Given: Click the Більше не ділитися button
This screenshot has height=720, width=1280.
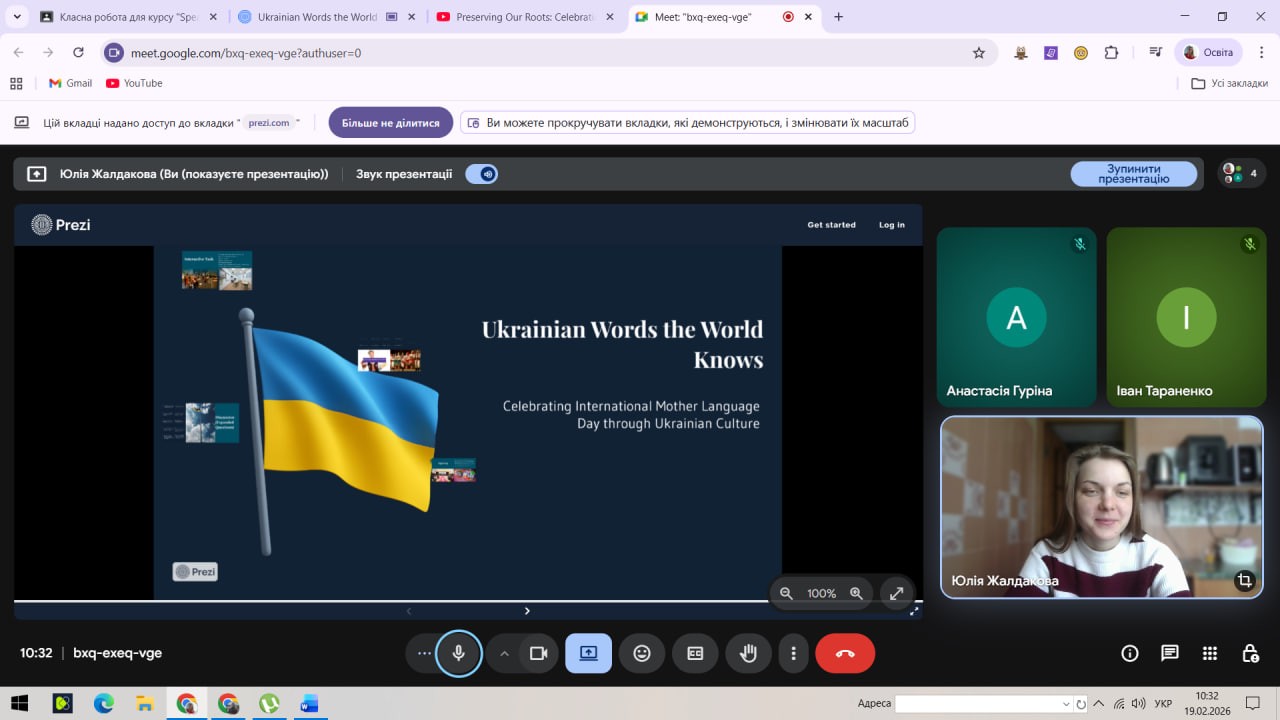Looking at the screenshot, I should click(390, 123).
